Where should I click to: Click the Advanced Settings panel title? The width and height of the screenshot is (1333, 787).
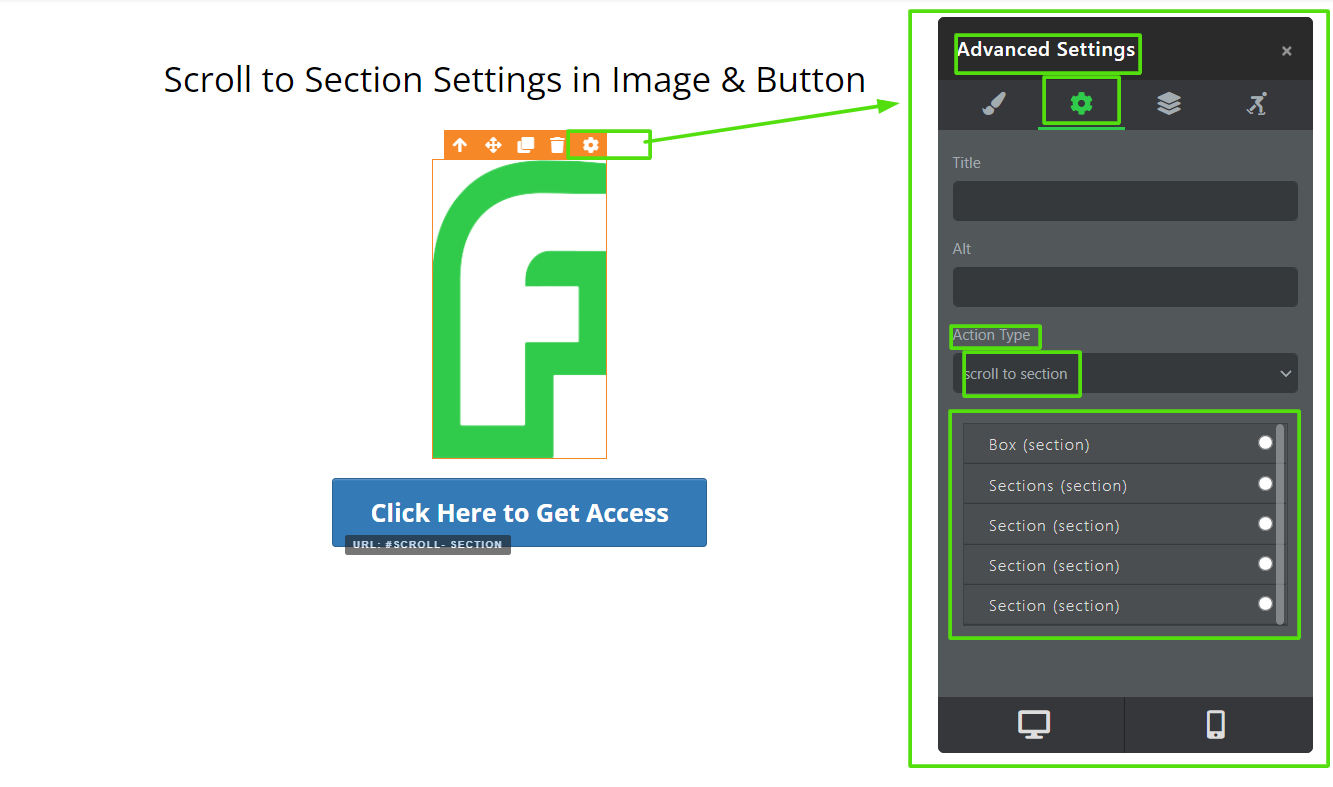1046,49
